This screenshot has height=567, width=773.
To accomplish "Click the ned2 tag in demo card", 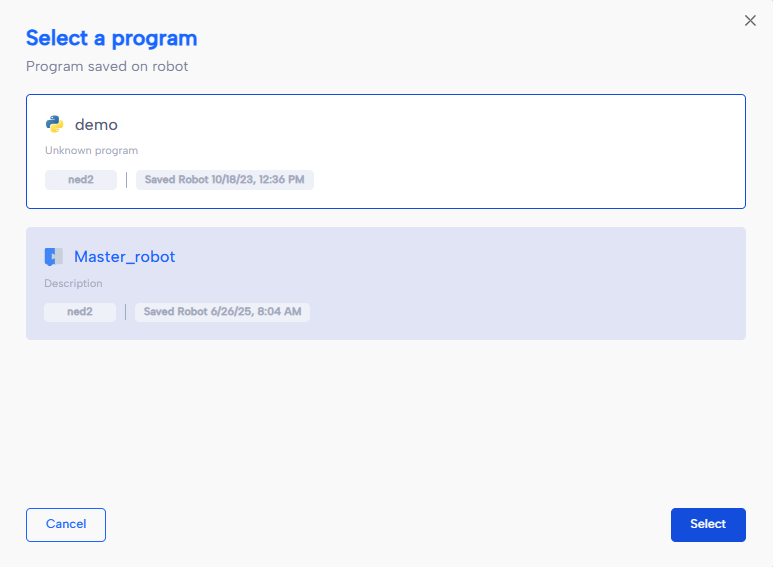I will point(81,179).
